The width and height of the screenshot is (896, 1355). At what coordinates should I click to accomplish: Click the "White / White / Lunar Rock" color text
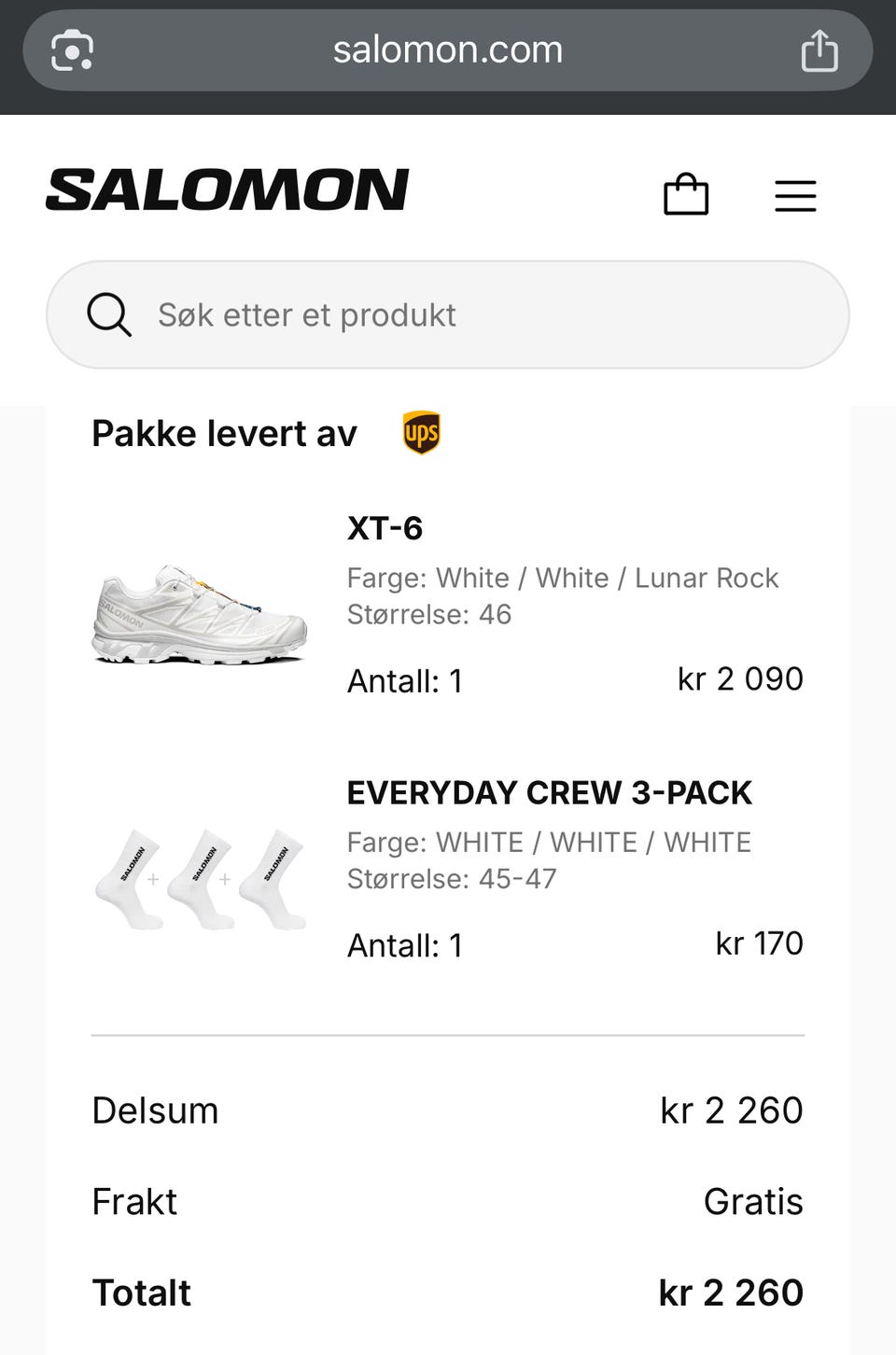tap(607, 578)
